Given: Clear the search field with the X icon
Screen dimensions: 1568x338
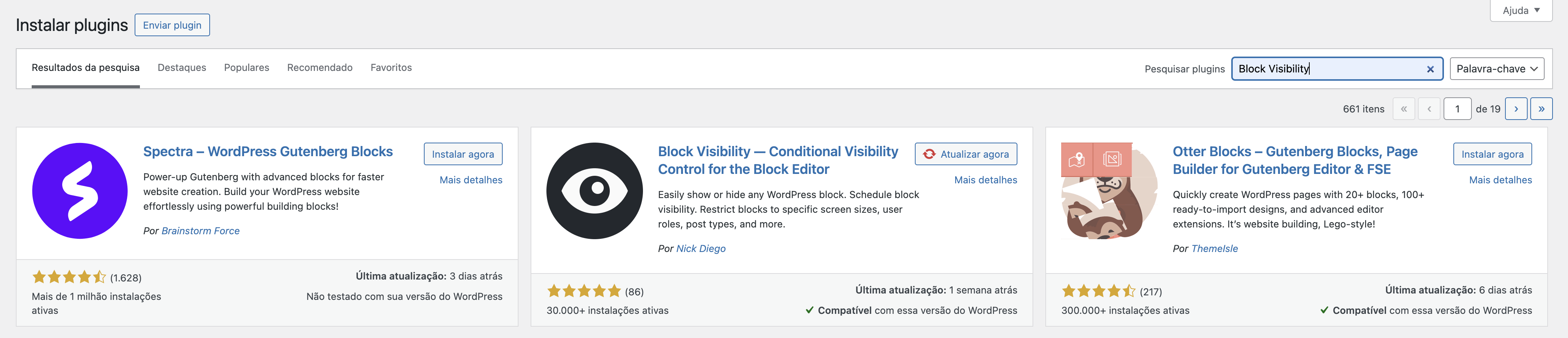Looking at the screenshot, I should (1430, 69).
